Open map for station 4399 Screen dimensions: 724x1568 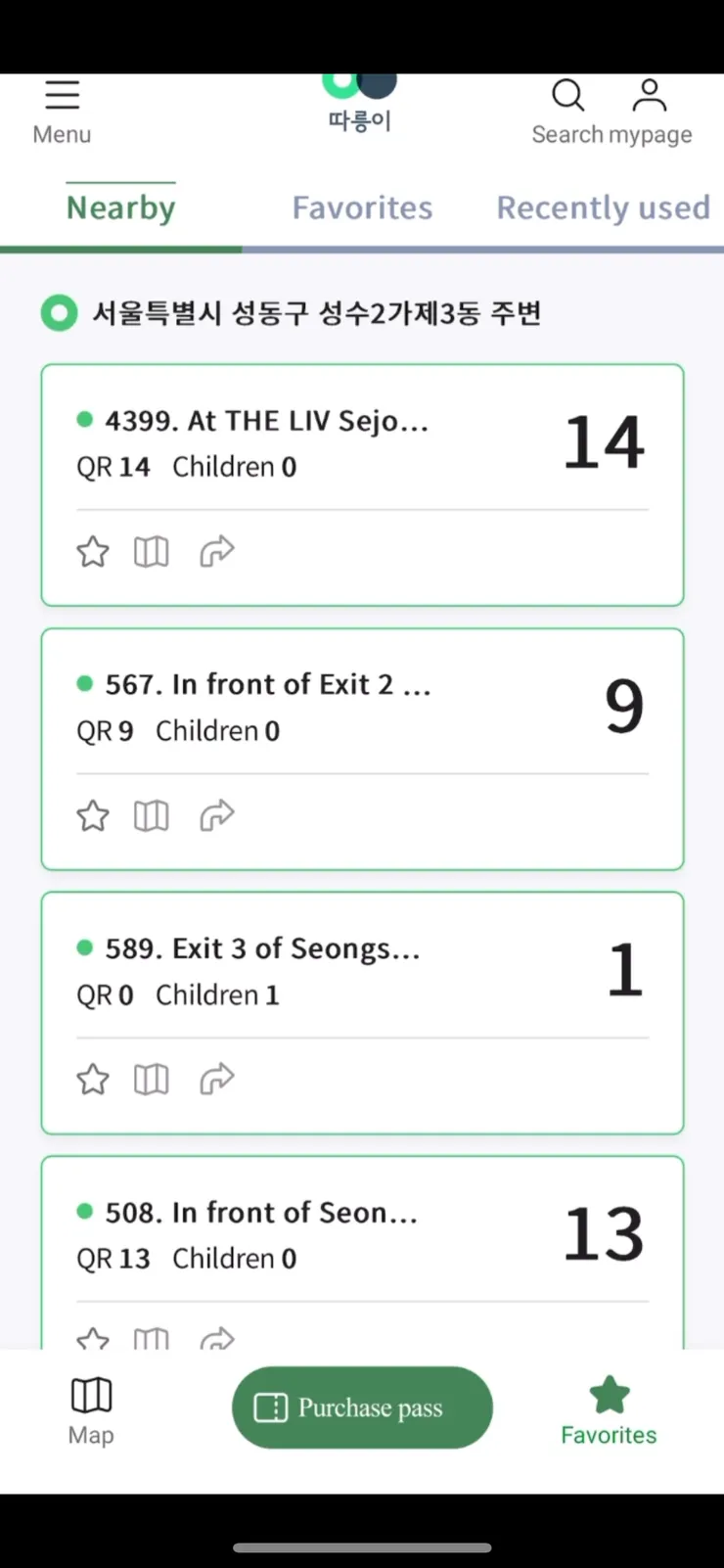(152, 552)
